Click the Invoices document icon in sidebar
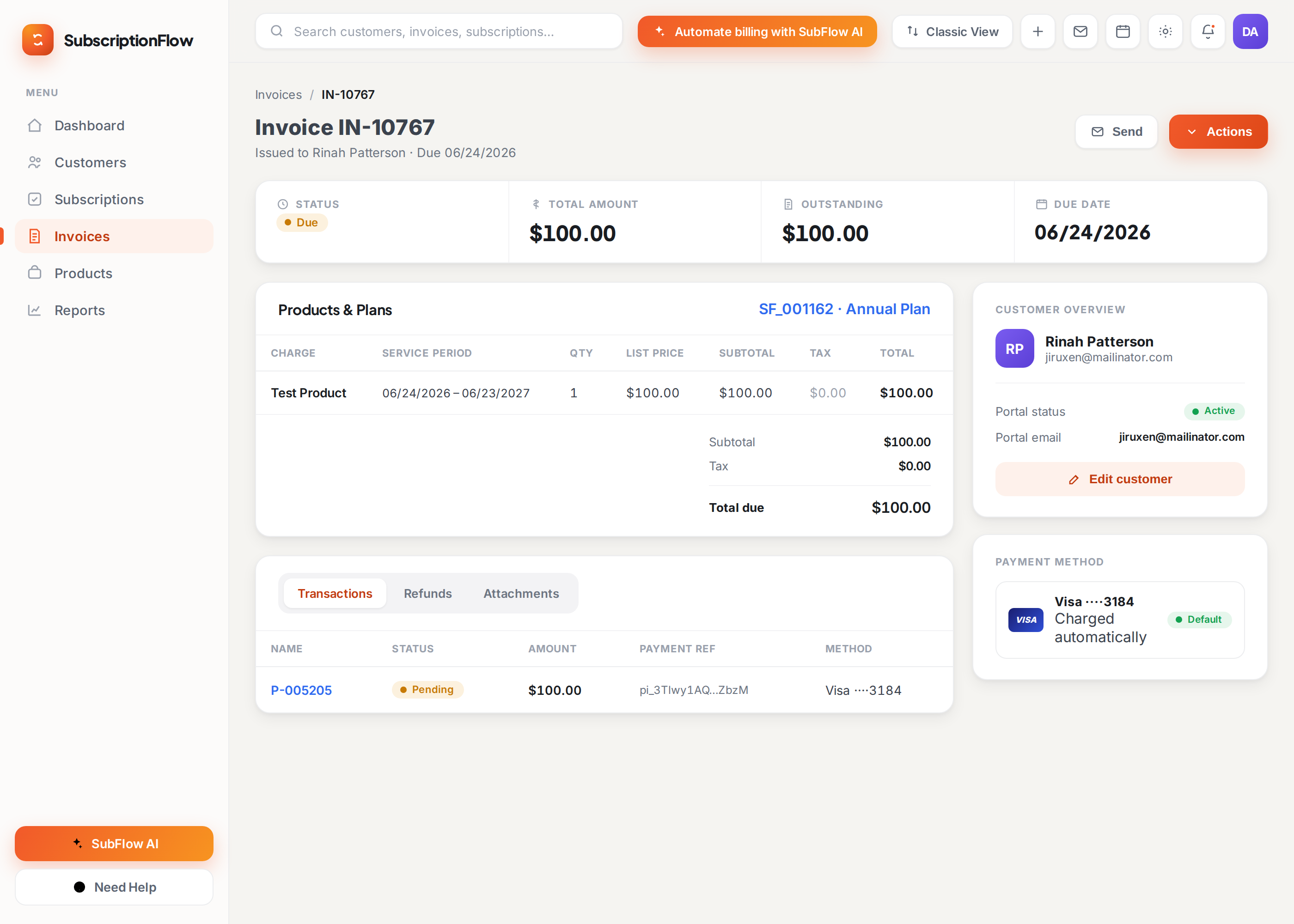This screenshot has width=1294, height=924. click(35, 236)
